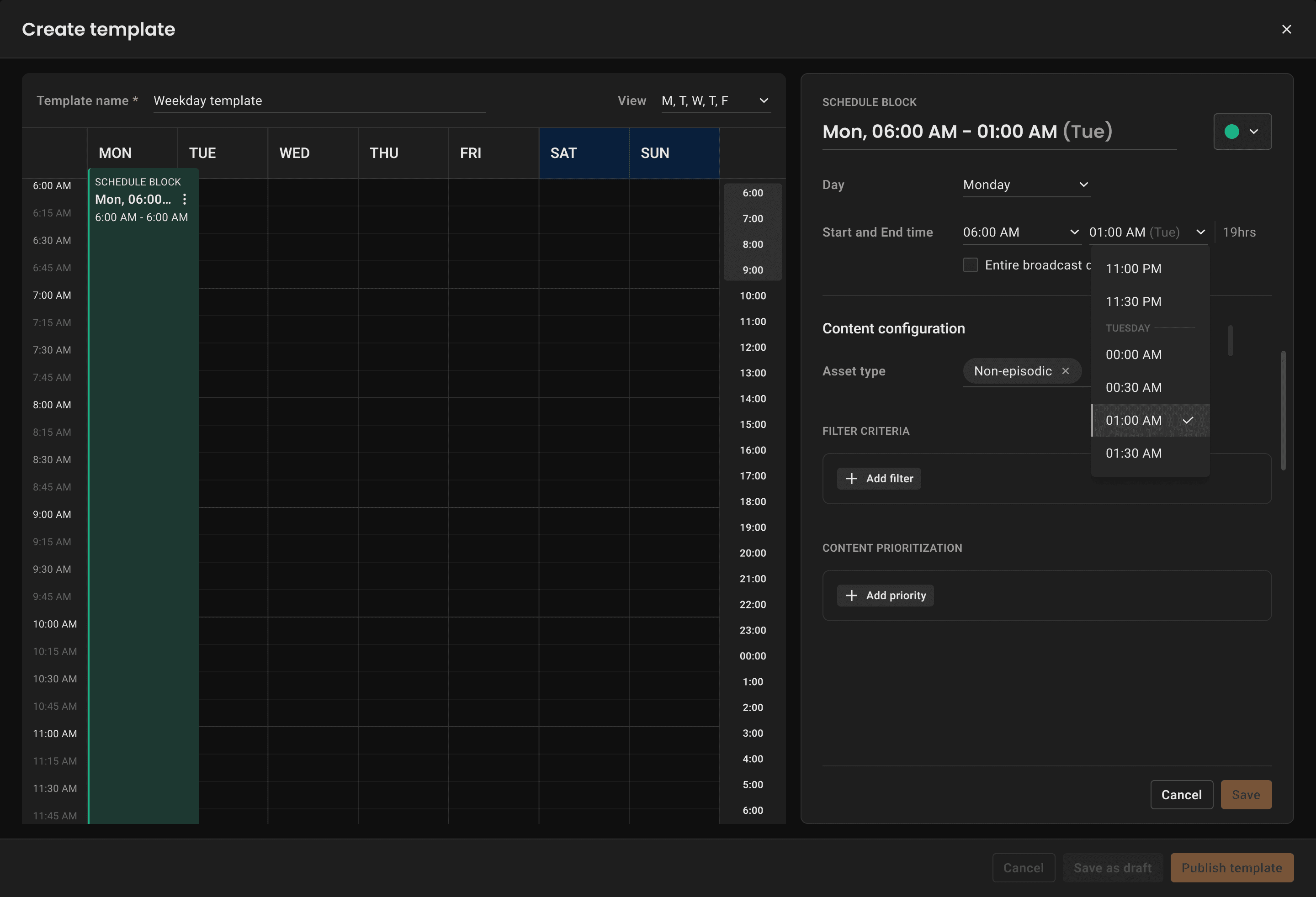Viewport: 1316px width, 897px height.
Task: Expand the Day dropdown showing Monday
Action: [x=1025, y=185]
